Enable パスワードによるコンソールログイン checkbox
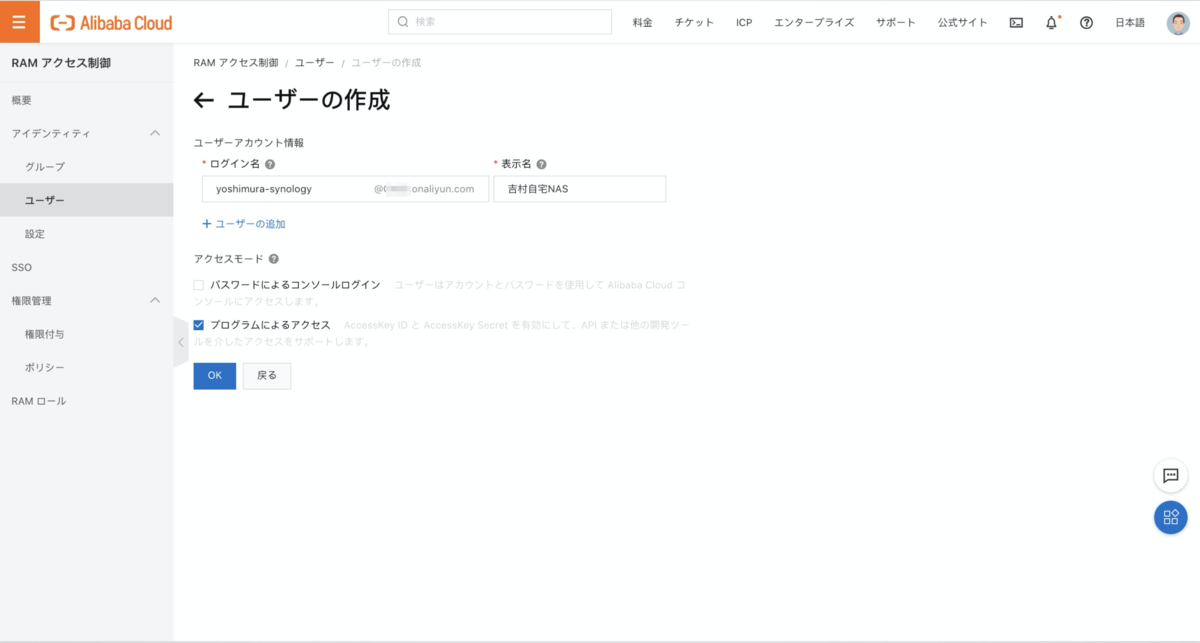 click(x=199, y=285)
